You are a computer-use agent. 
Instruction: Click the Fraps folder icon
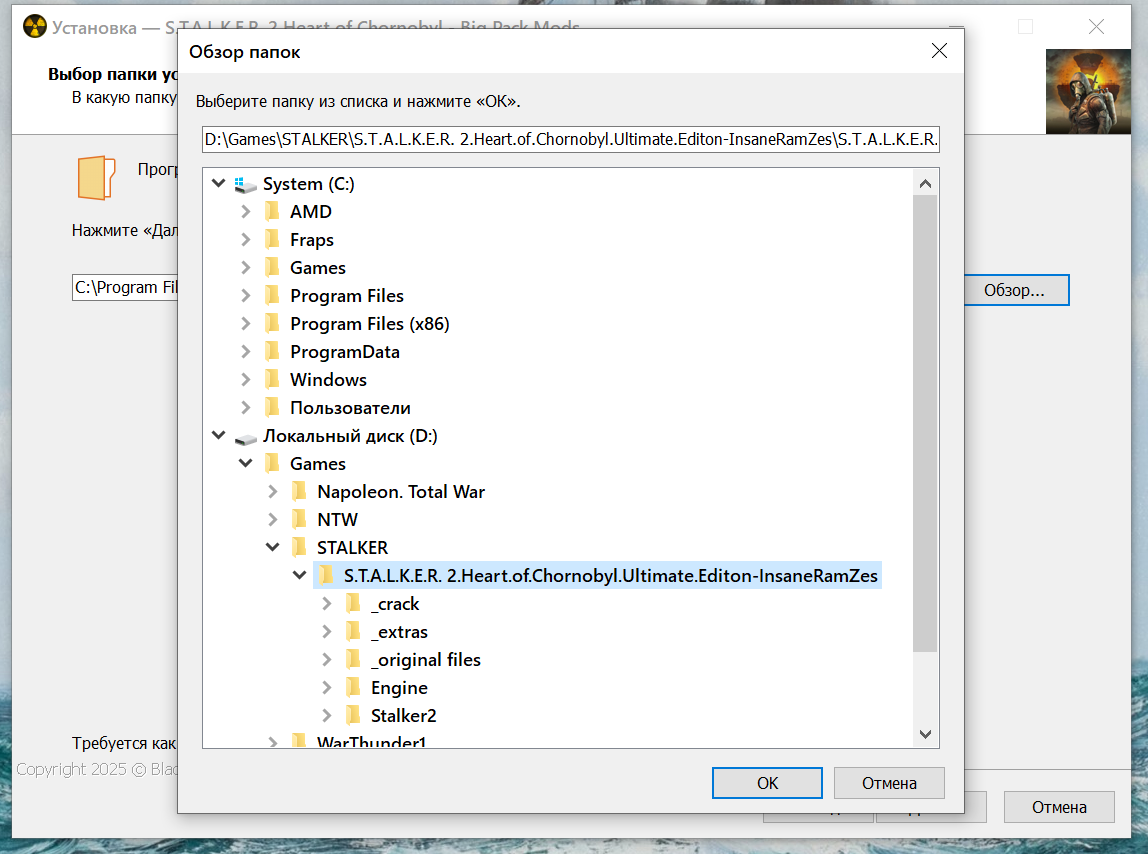point(272,239)
